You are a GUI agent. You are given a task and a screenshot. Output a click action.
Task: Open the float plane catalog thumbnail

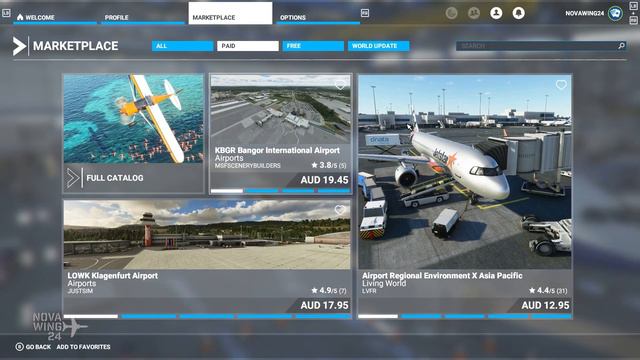pyautogui.click(x=133, y=119)
